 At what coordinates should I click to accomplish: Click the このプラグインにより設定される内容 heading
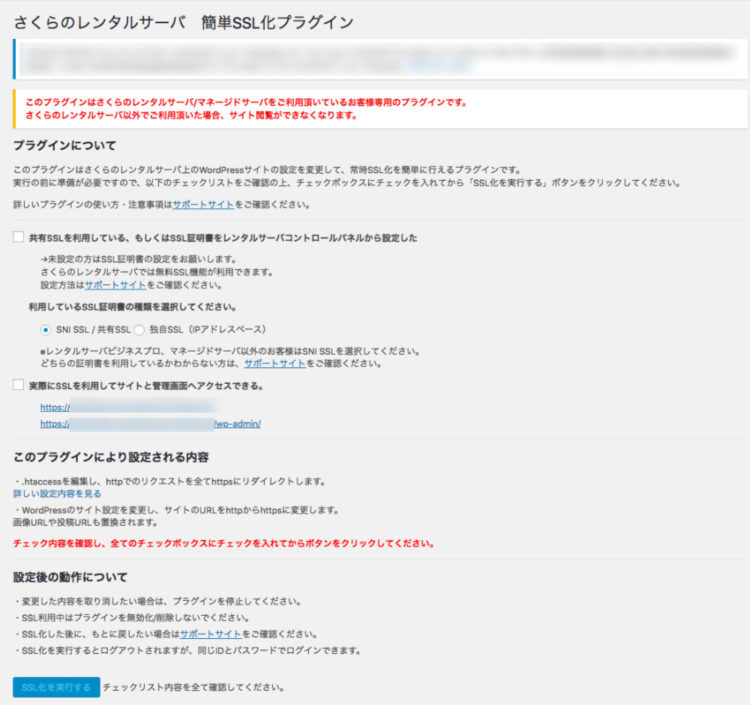(111, 457)
